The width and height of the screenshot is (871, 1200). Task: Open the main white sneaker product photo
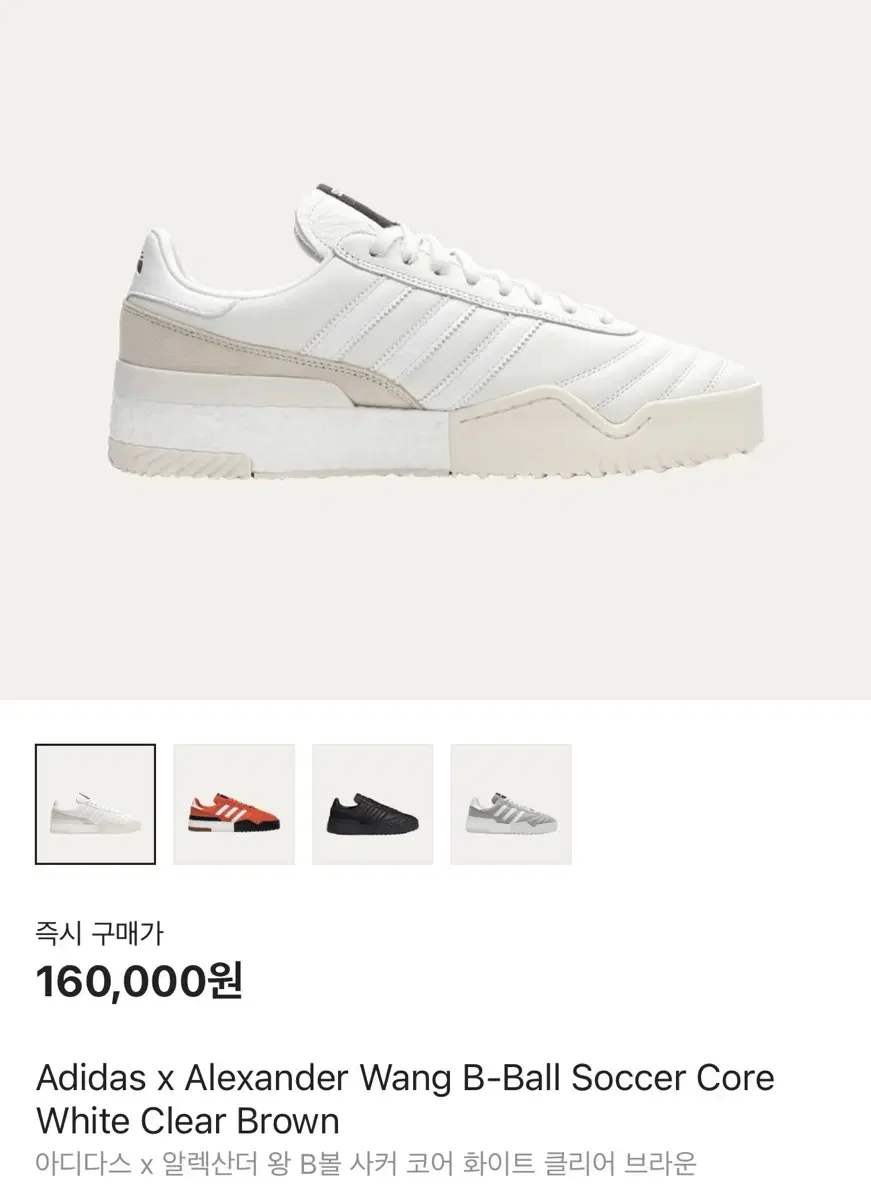coord(435,350)
